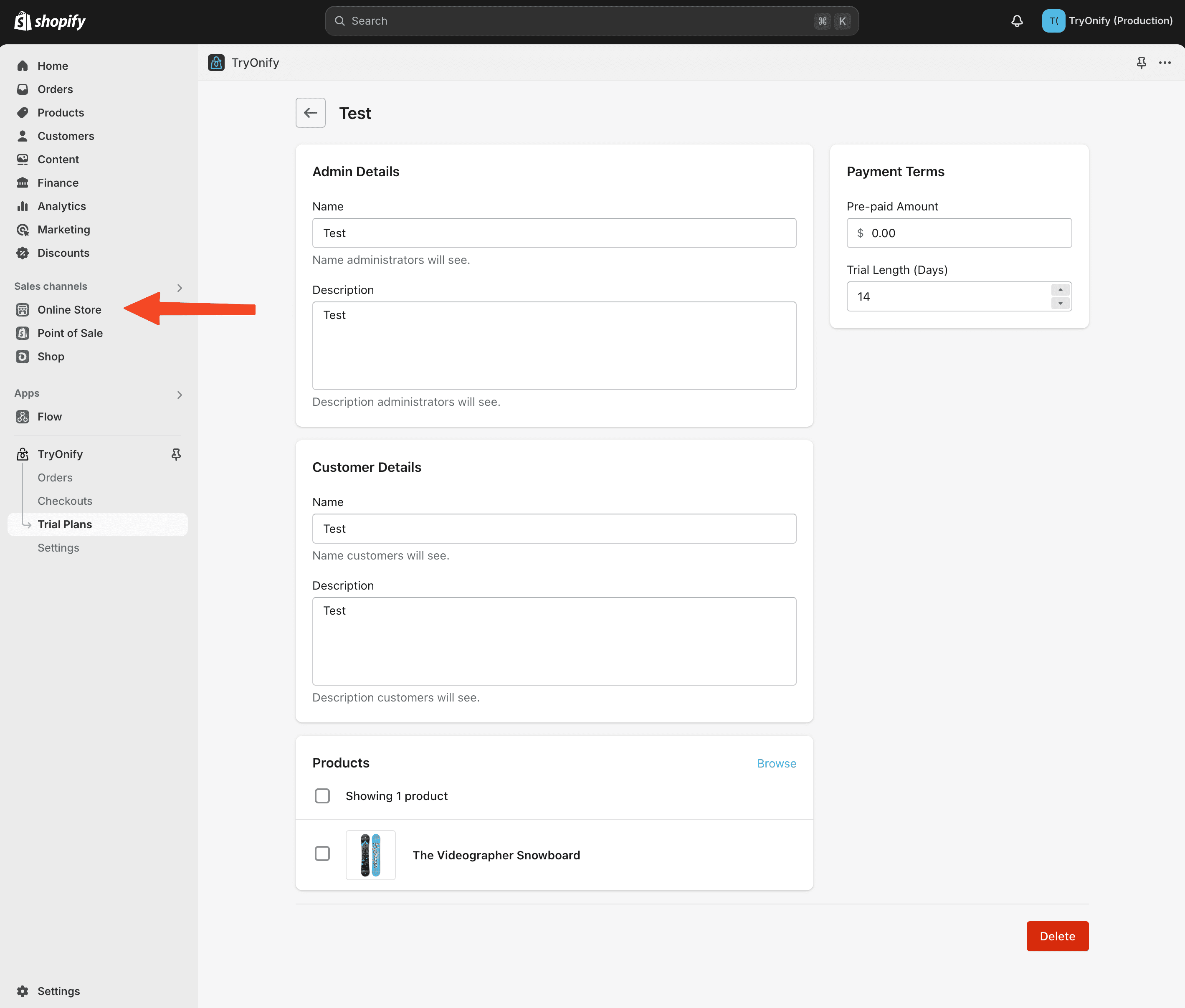Unpin TryOnify using sidebar pin icon
Image resolution: width=1185 pixels, height=1008 pixels.
tap(176, 454)
